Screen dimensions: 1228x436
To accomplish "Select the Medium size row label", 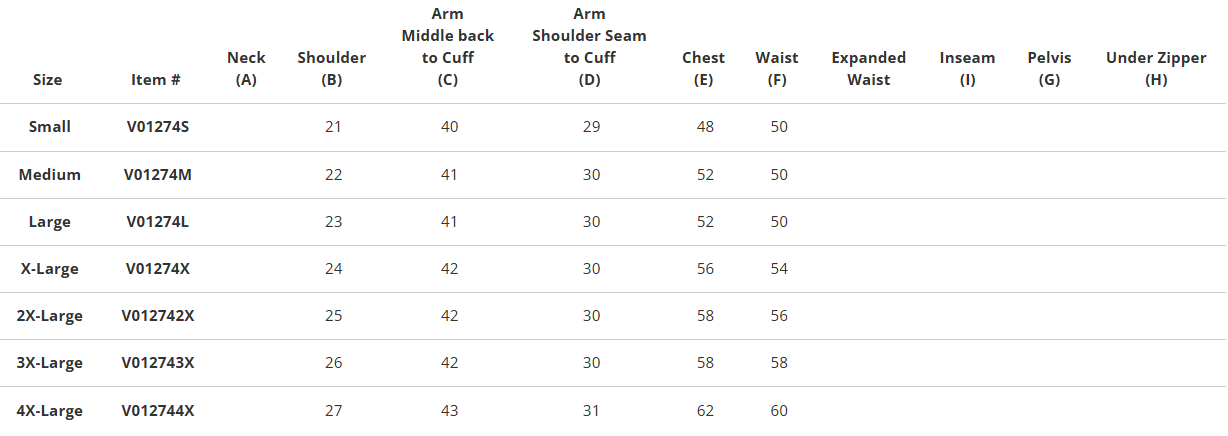I will click(x=49, y=174).
